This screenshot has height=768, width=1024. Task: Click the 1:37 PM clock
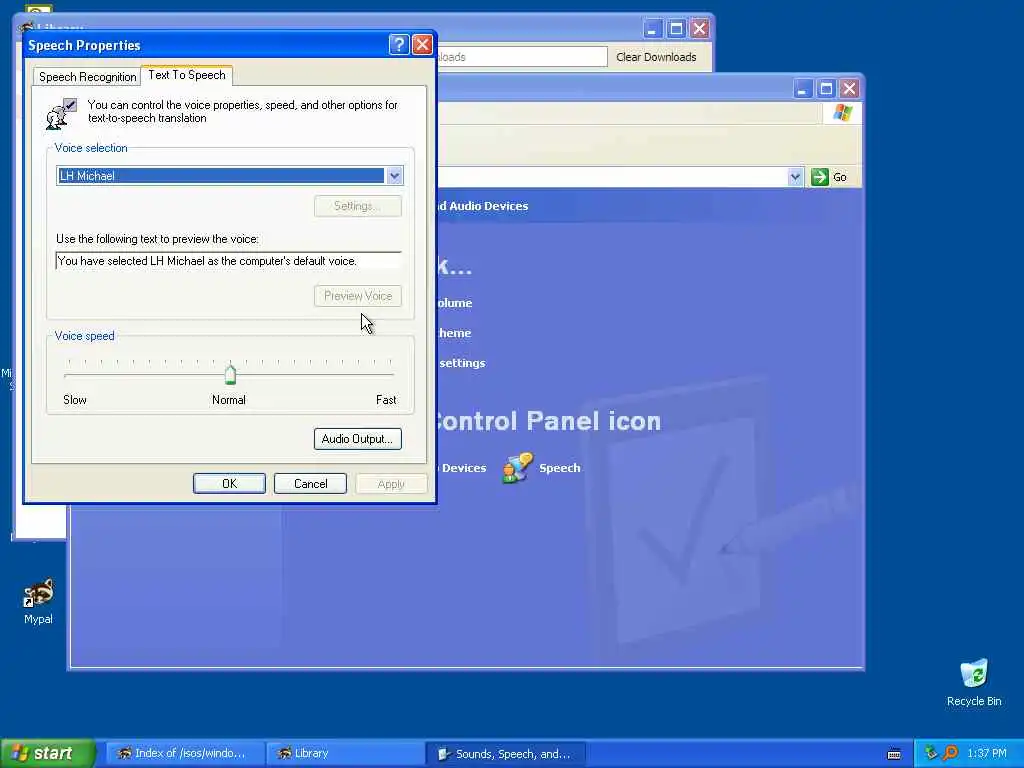coord(986,753)
